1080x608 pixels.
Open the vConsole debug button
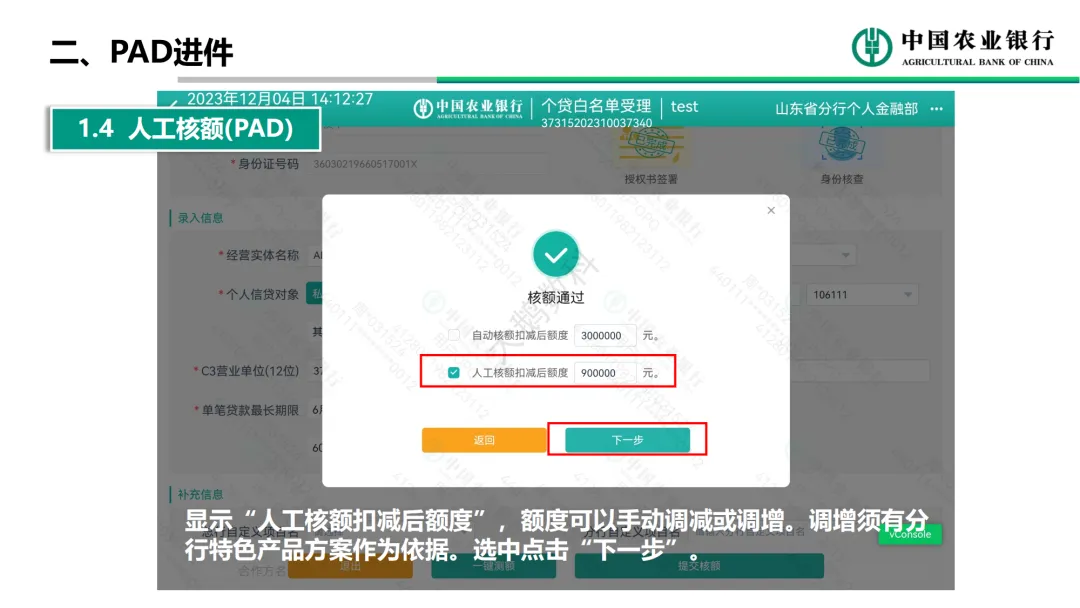pos(909,534)
